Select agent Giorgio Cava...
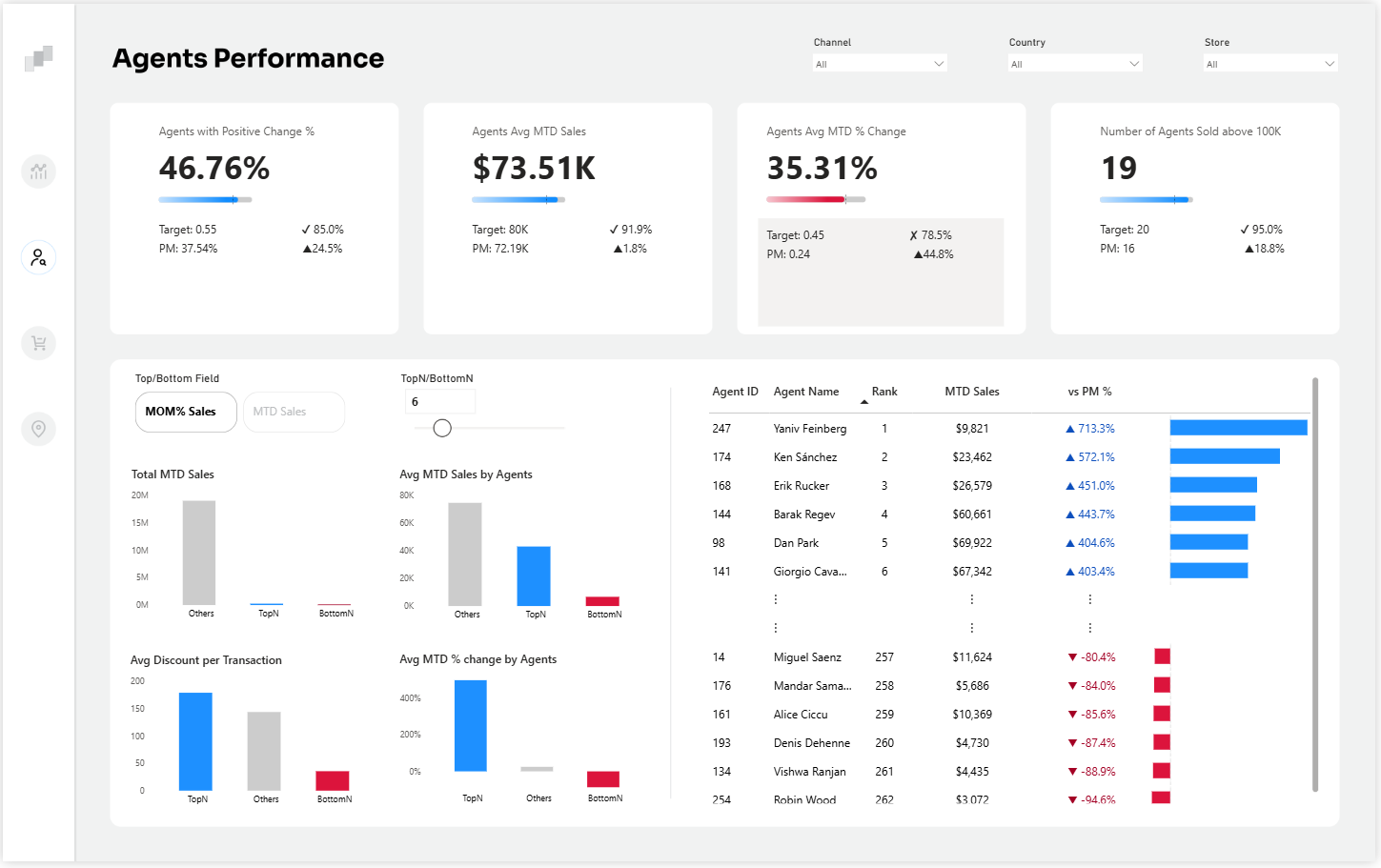The width and height of the screenshot is (1381, 868). click(810, 572)
